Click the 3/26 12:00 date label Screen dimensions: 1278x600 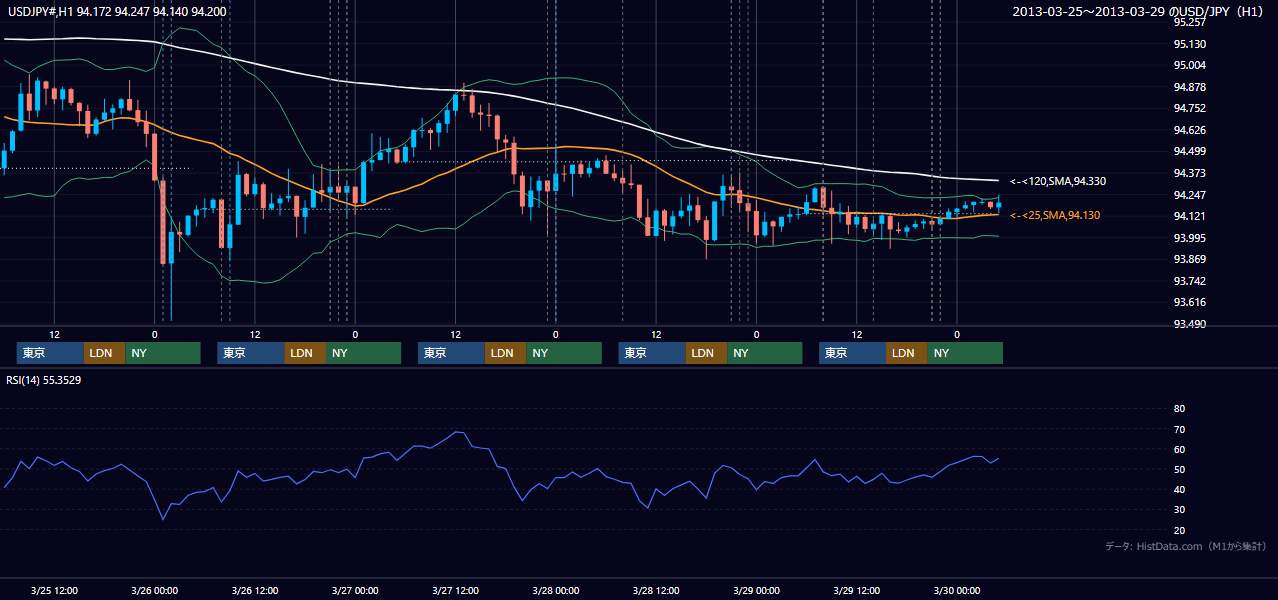[255, 590]
